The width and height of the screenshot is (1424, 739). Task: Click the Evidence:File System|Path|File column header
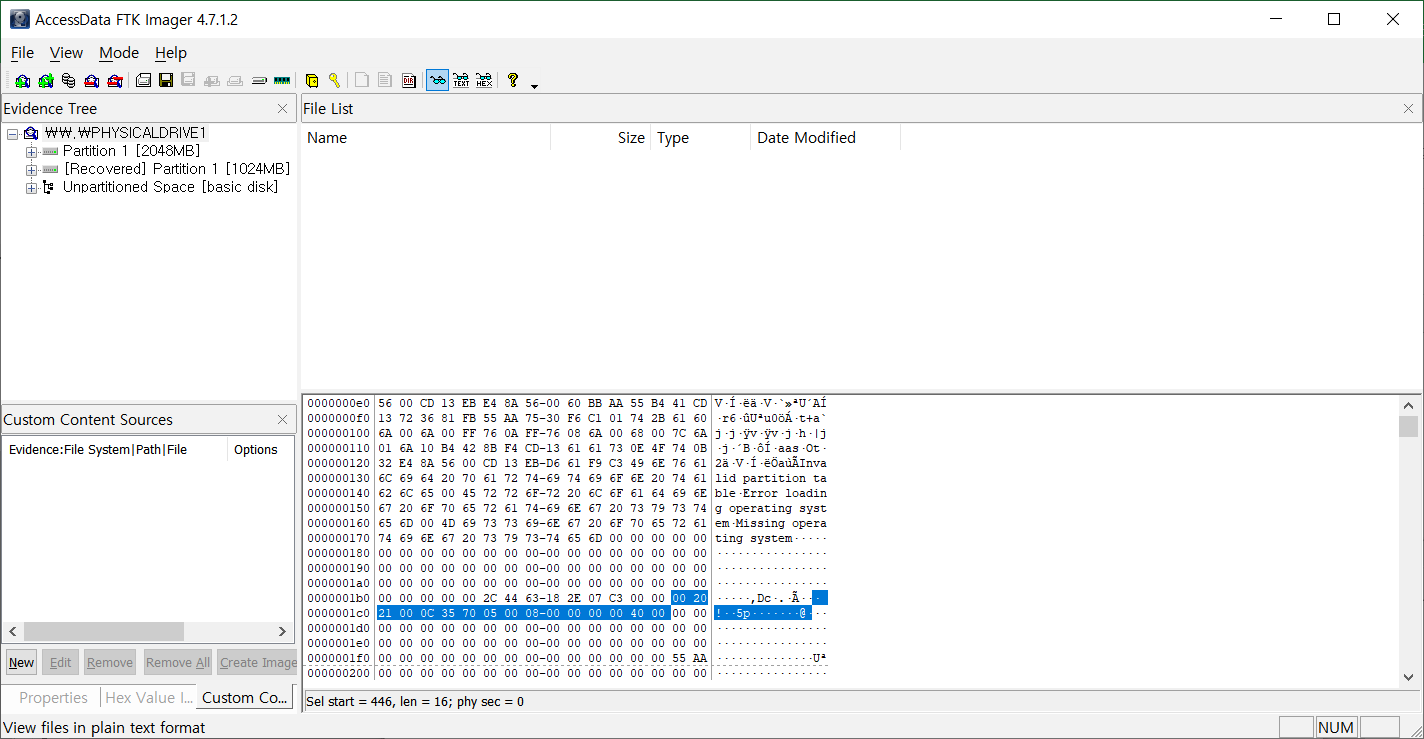coord(115,450)
